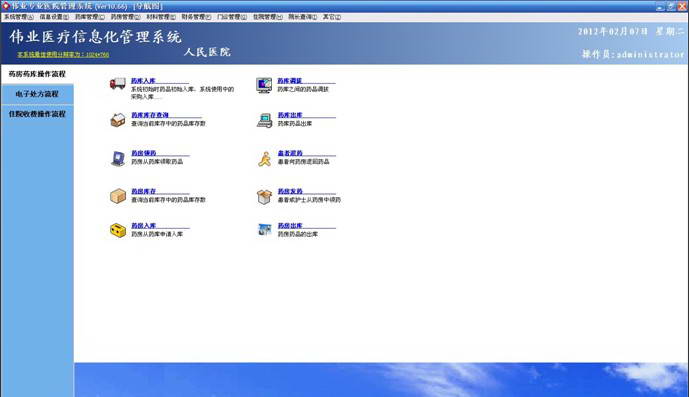Click the warehouse house icon for 药库库存查询
This screenshot has height=397, width=689.
[x=118, y=120]
